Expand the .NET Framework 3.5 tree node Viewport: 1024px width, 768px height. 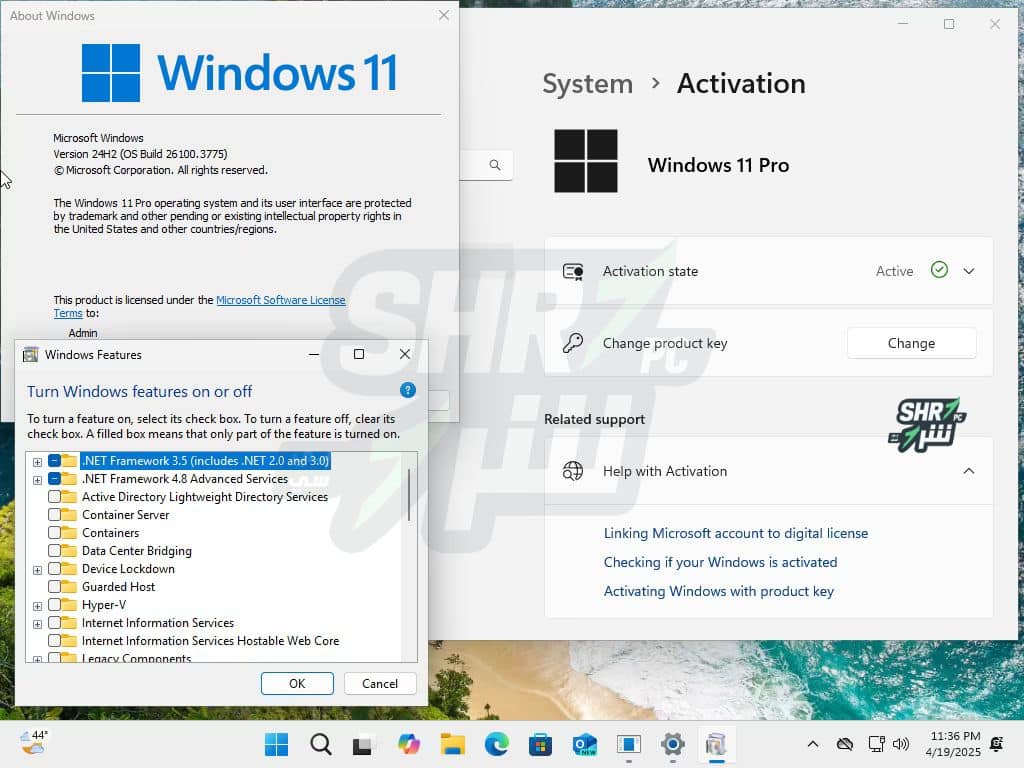click(37, 462)
